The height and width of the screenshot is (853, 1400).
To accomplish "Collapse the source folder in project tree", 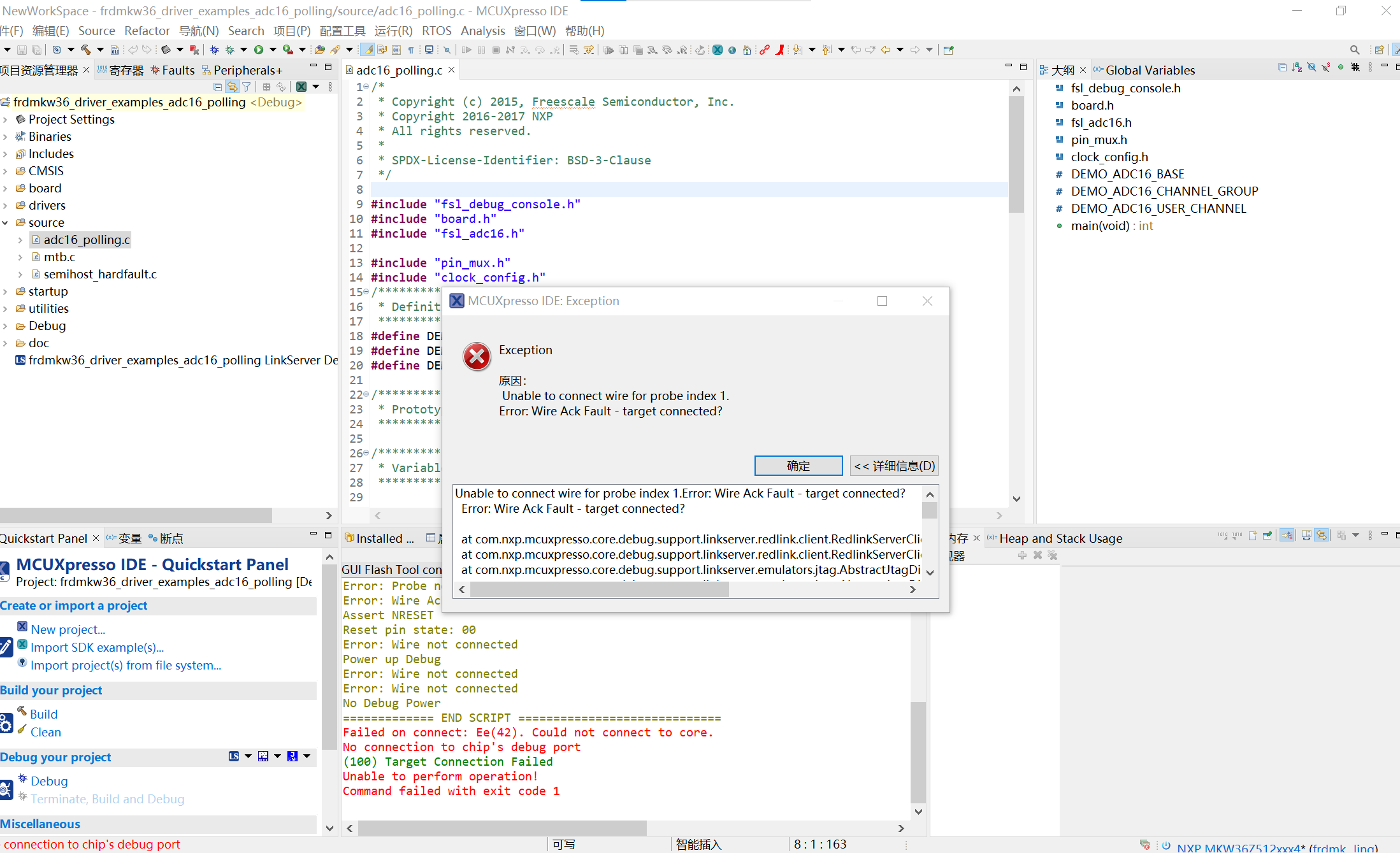I will pyautogui.click(x=6, y=223).
